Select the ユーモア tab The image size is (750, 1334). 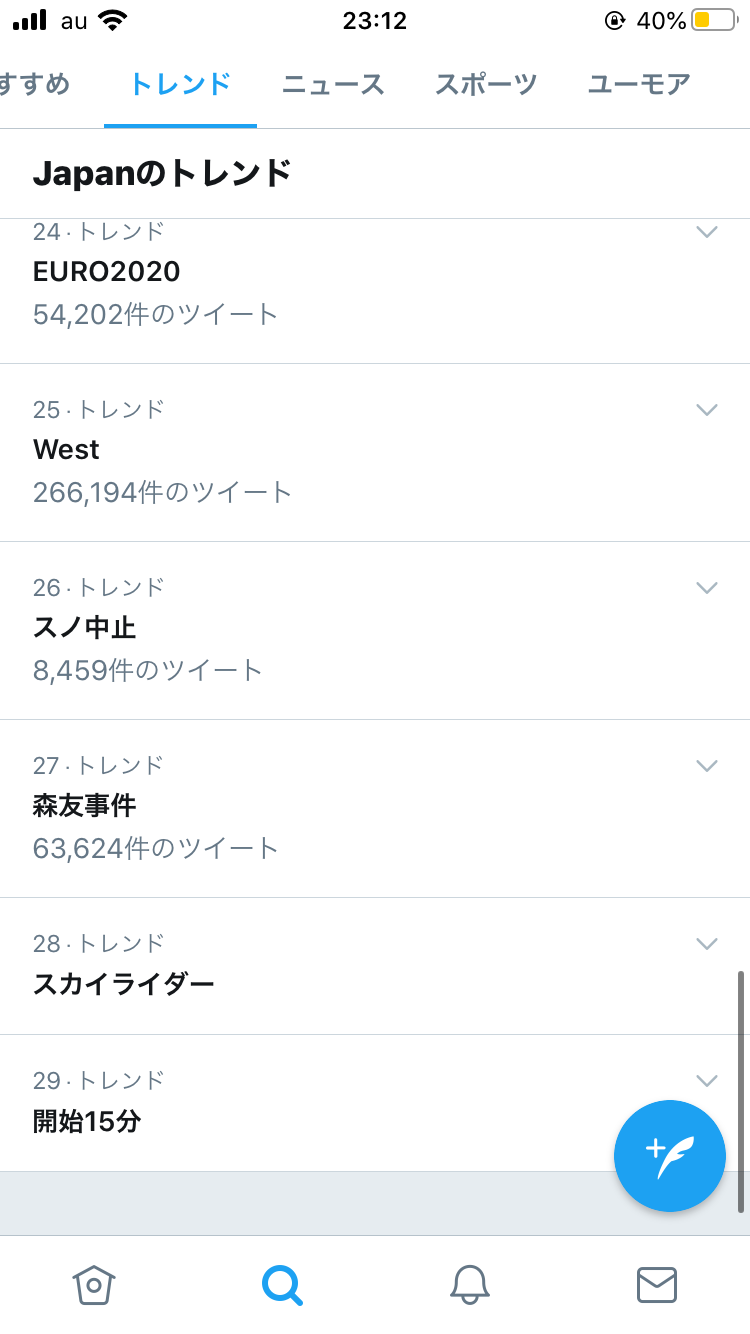click(x=639, y=84)
